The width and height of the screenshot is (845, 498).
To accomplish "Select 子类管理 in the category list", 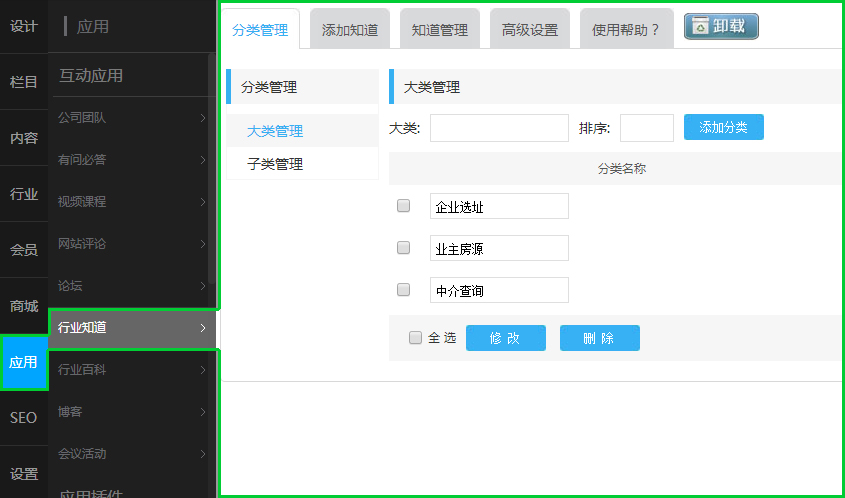I will tap(275, 164).
